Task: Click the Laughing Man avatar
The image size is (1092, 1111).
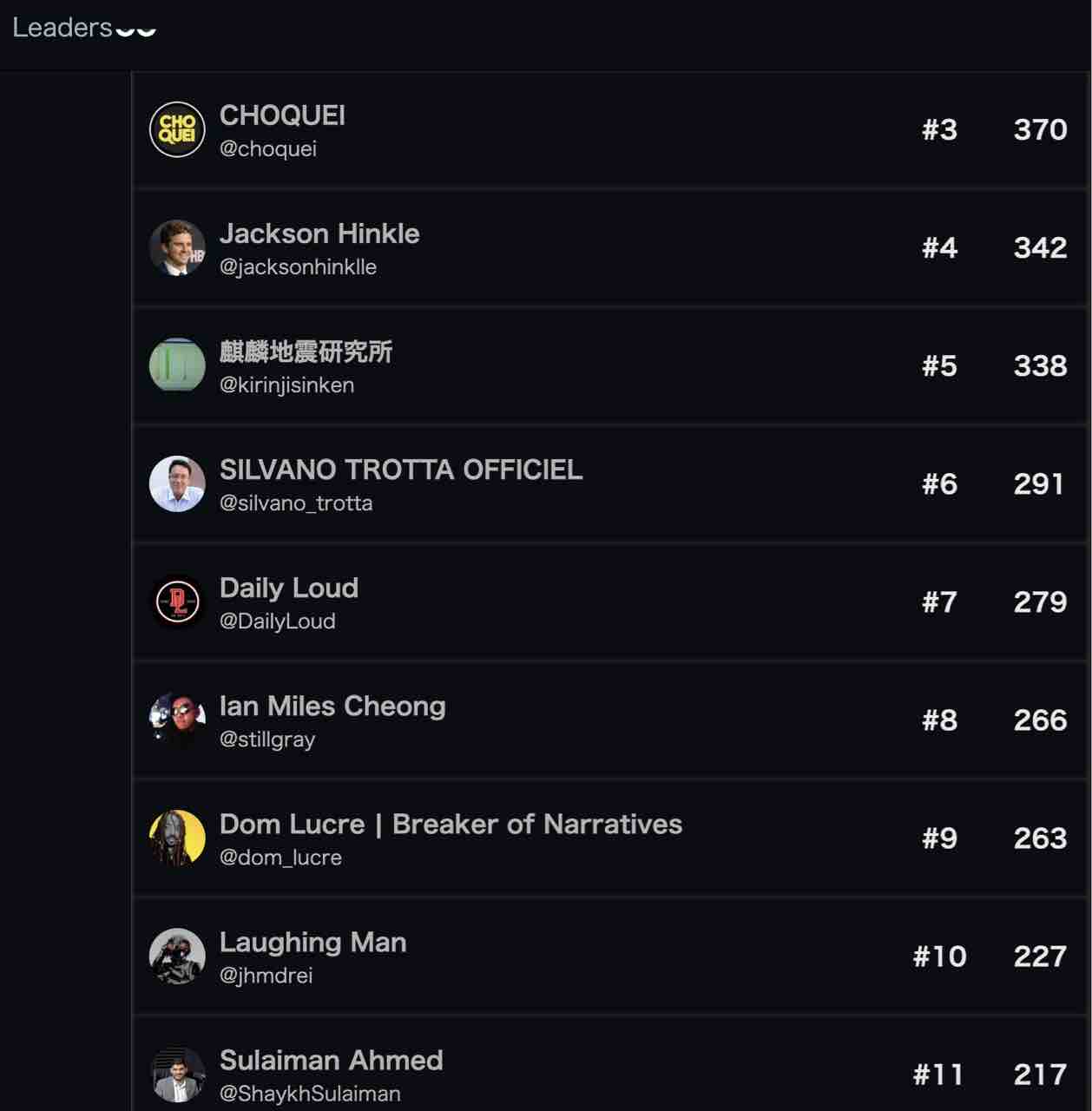Action: point(177,956)
